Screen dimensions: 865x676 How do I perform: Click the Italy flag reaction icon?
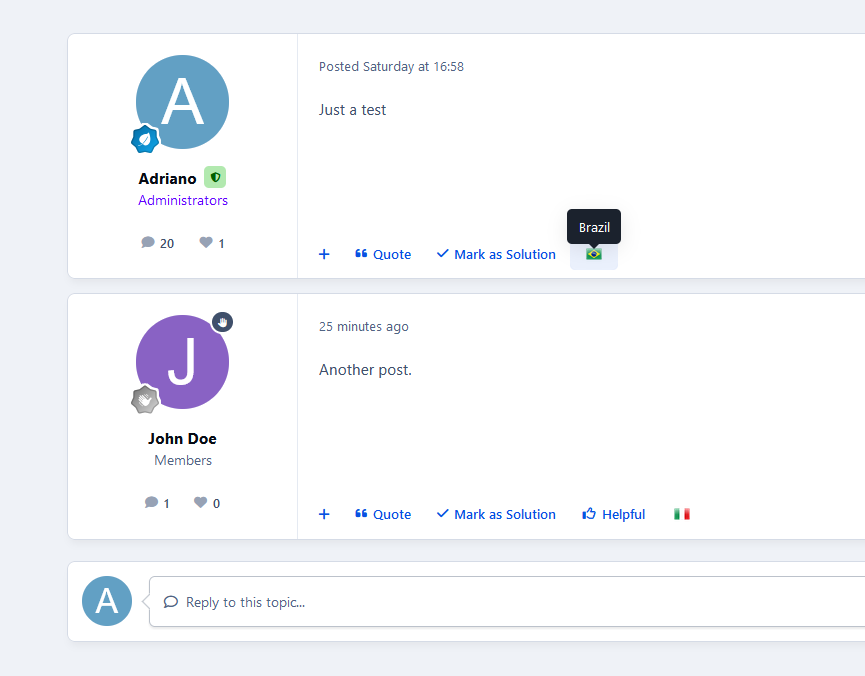pyautogui.click(x=682, y=514)
